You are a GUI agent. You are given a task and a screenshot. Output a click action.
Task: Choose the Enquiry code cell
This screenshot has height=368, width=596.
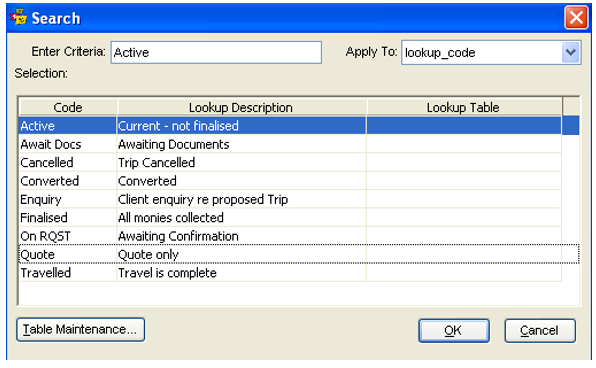click(68, 199)
